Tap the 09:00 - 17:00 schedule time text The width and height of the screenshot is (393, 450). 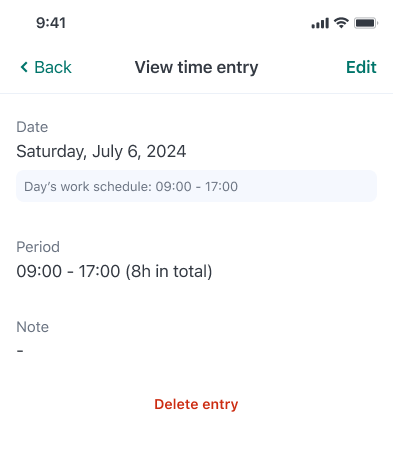click(x=197, y=187)
